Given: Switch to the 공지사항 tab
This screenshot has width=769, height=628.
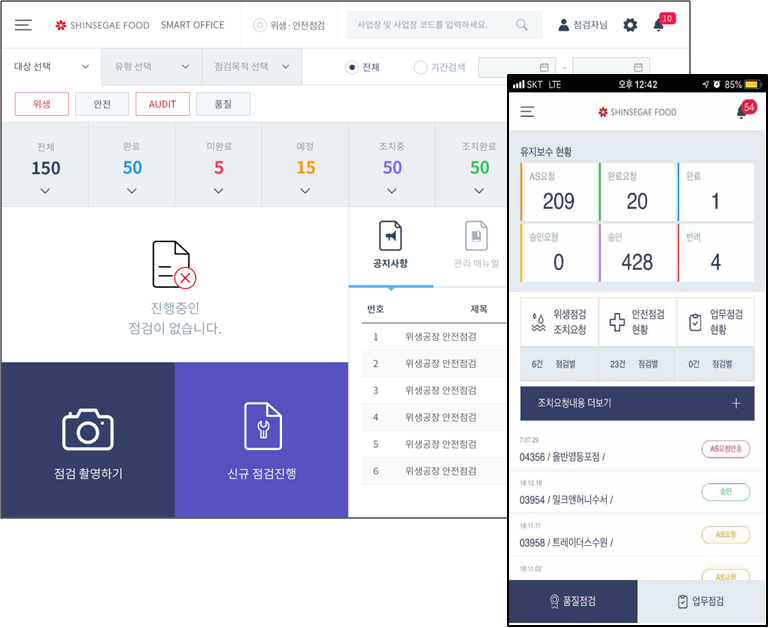Looking at the screenshot, I should tap(391, 246).
